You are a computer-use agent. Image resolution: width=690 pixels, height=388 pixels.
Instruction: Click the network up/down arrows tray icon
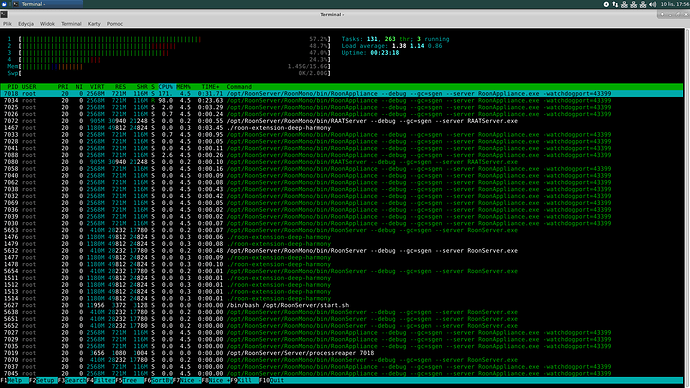point(615,4)
